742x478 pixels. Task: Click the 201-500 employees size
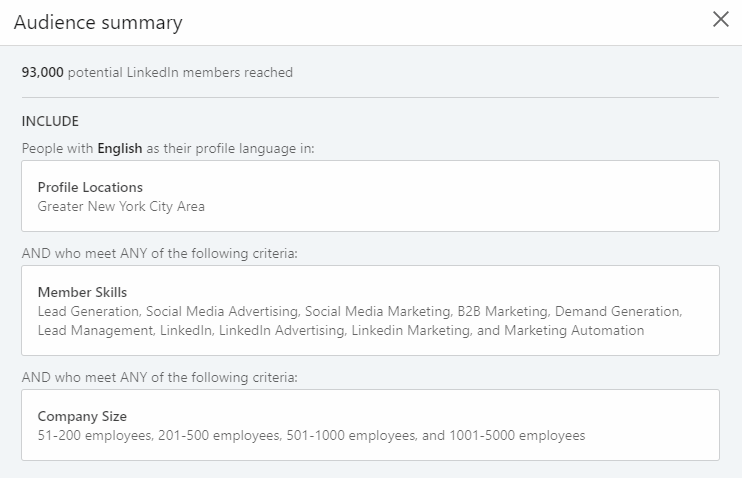point(217,435)
